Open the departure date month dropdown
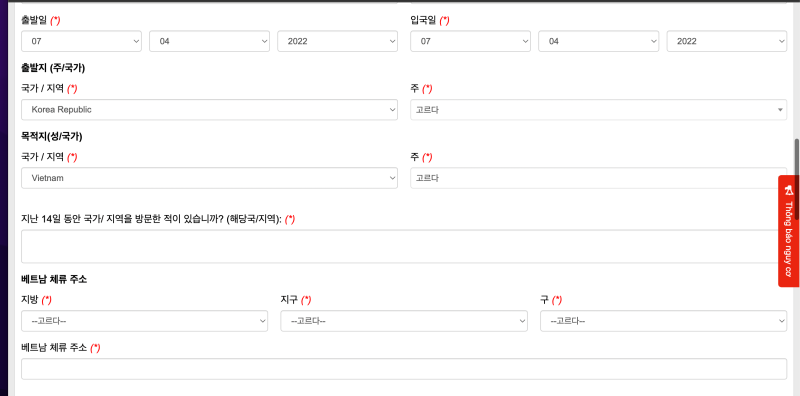The width and height of the screenshot is (800, 396). pyautogui.click(x=209, y=41)
